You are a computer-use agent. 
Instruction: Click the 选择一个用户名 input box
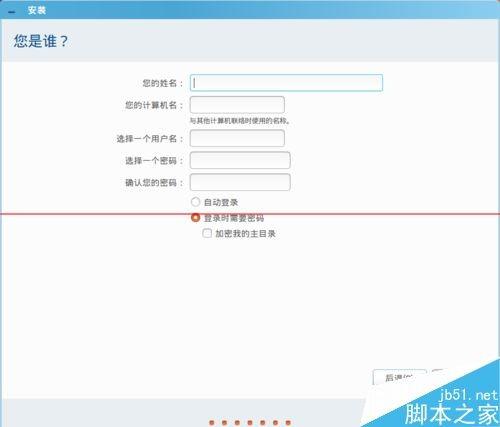coord(237,138)
